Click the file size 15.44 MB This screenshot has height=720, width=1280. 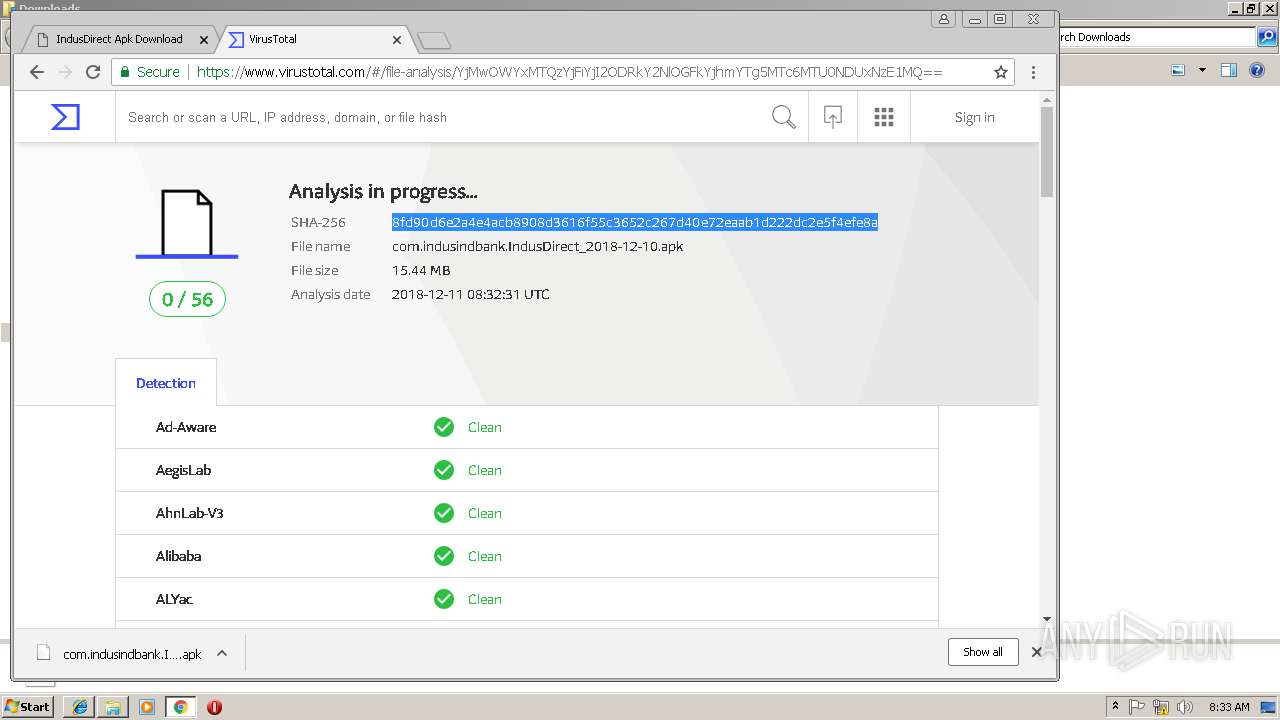pyautogui.click(x=421, y=270)
